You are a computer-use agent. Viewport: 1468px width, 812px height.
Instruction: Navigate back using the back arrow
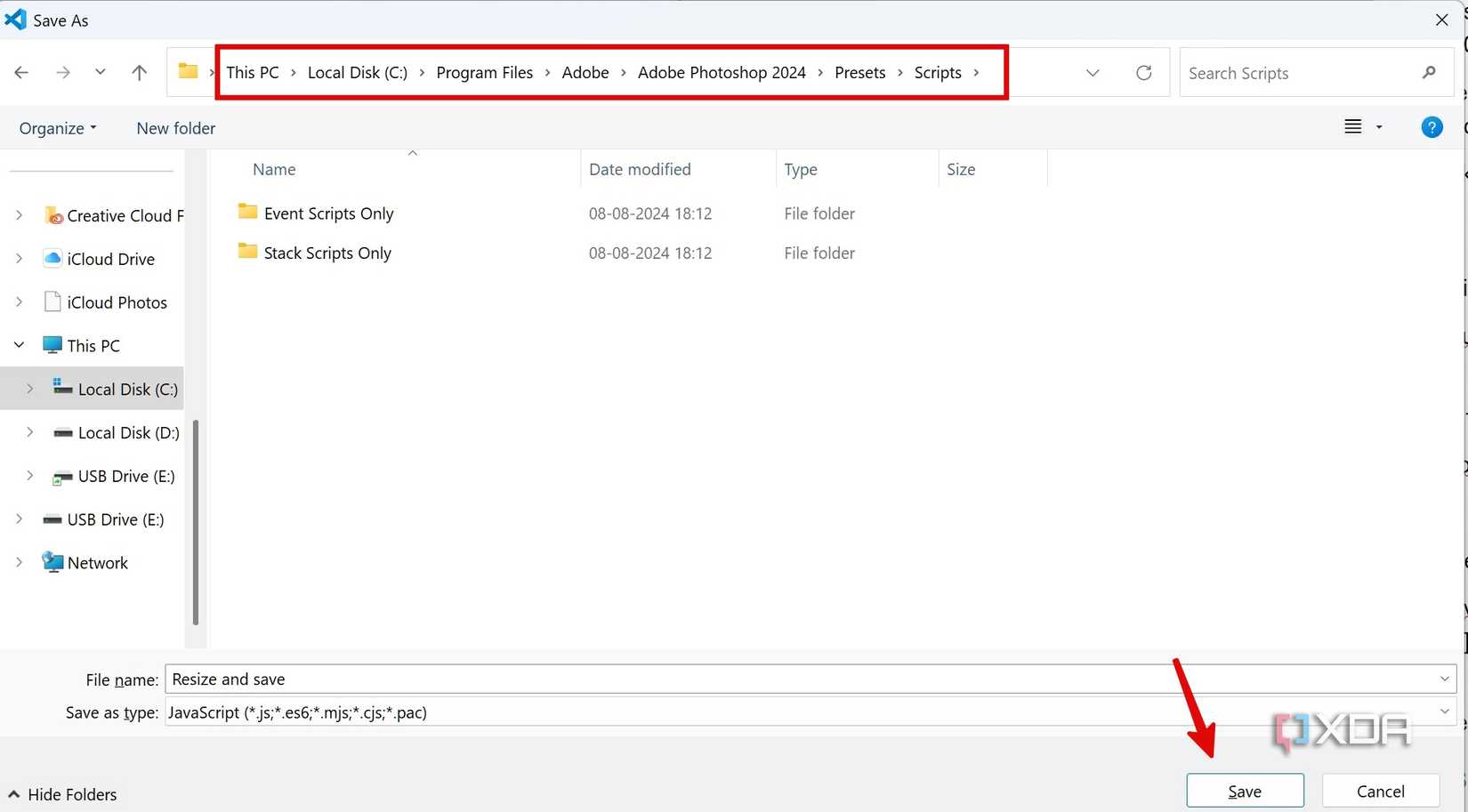click(x=21, y=72)
